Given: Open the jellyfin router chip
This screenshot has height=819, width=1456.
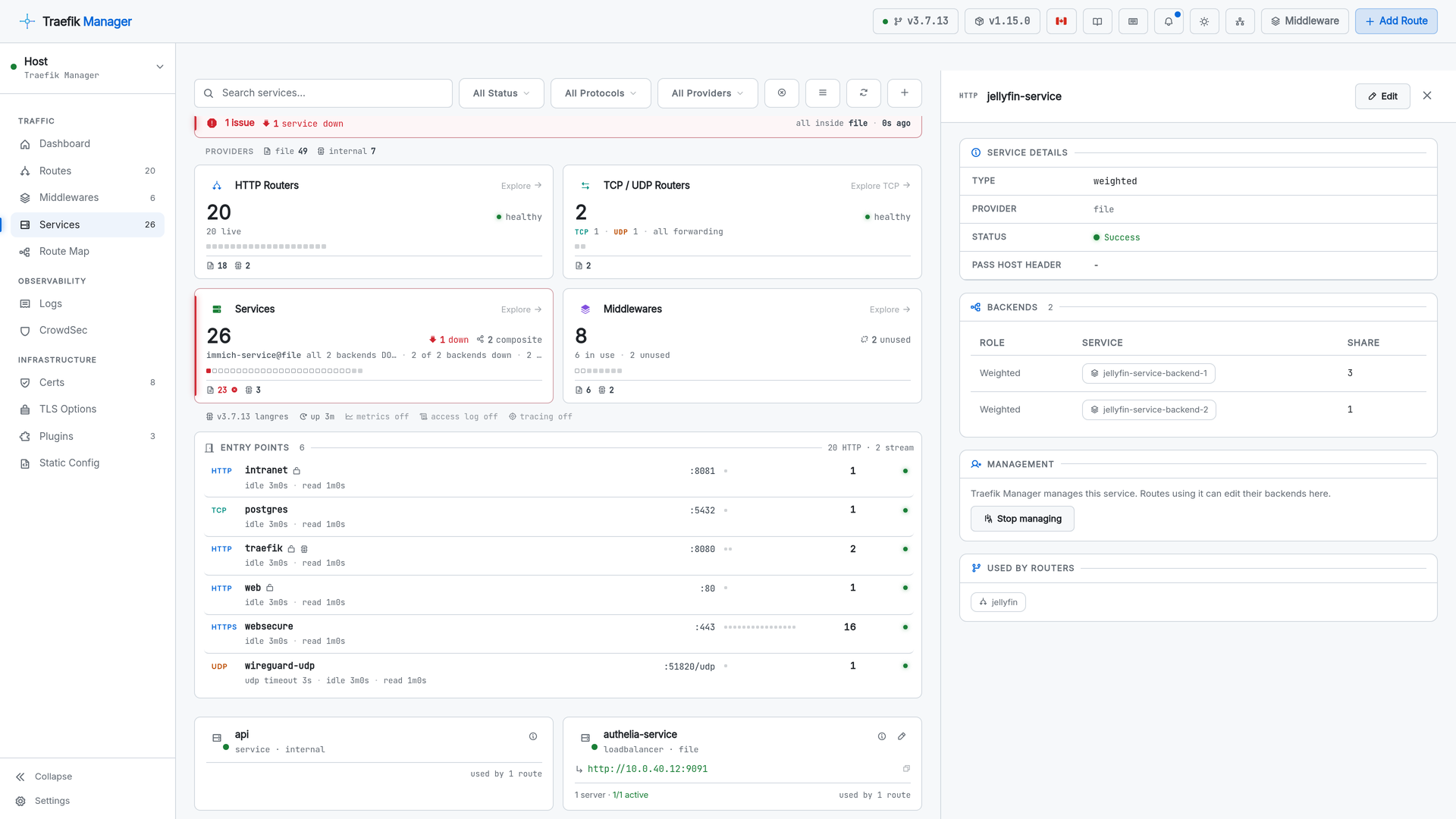Looking at the screenshot, I should [x=998, y=602].
